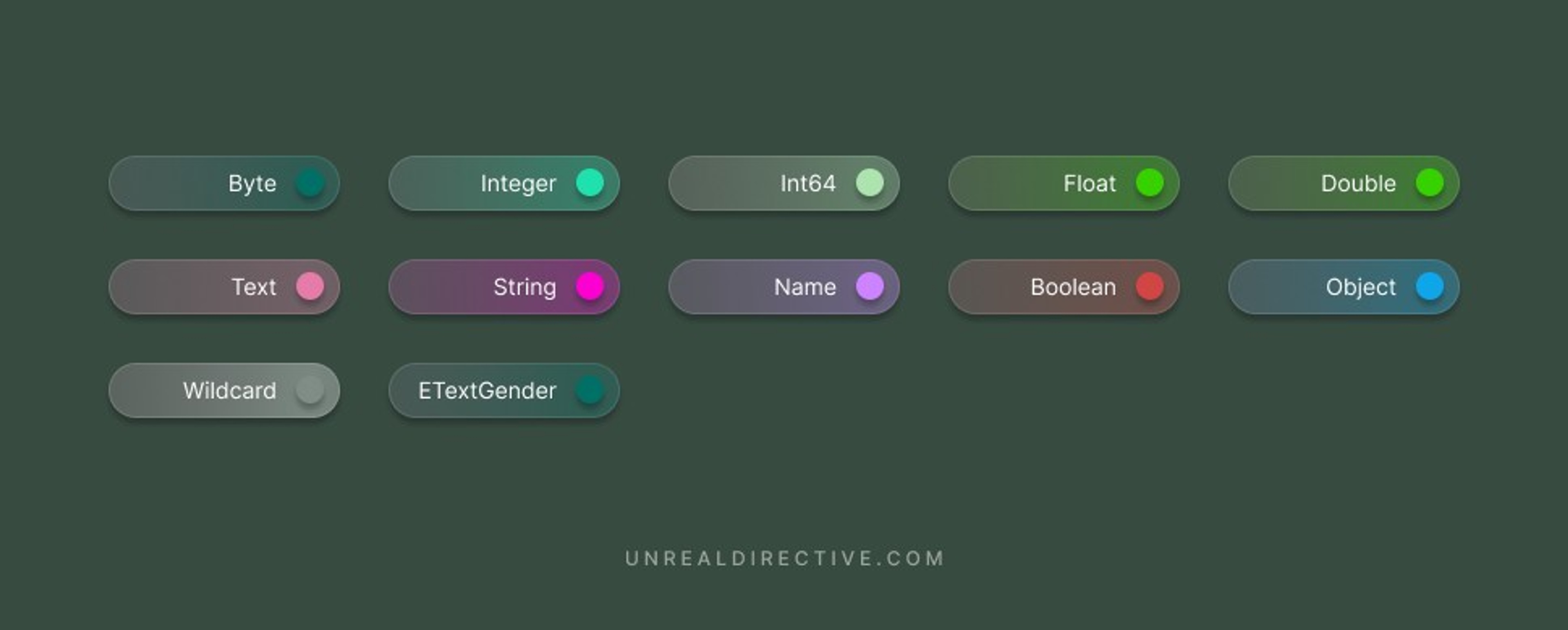Click the pale green Int64 pin dot

click(x=870, y=183)
